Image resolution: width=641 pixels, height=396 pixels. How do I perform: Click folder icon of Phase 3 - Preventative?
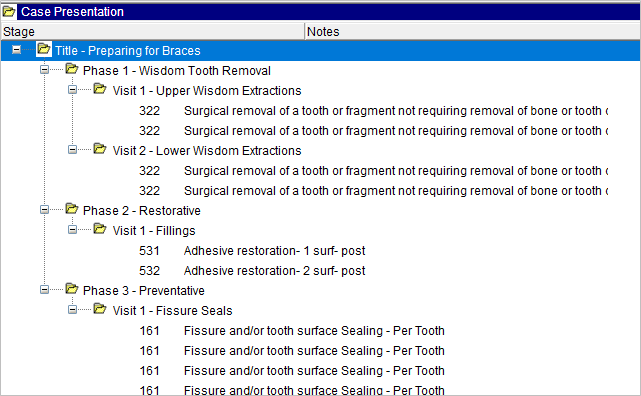[x=72, y=289]
